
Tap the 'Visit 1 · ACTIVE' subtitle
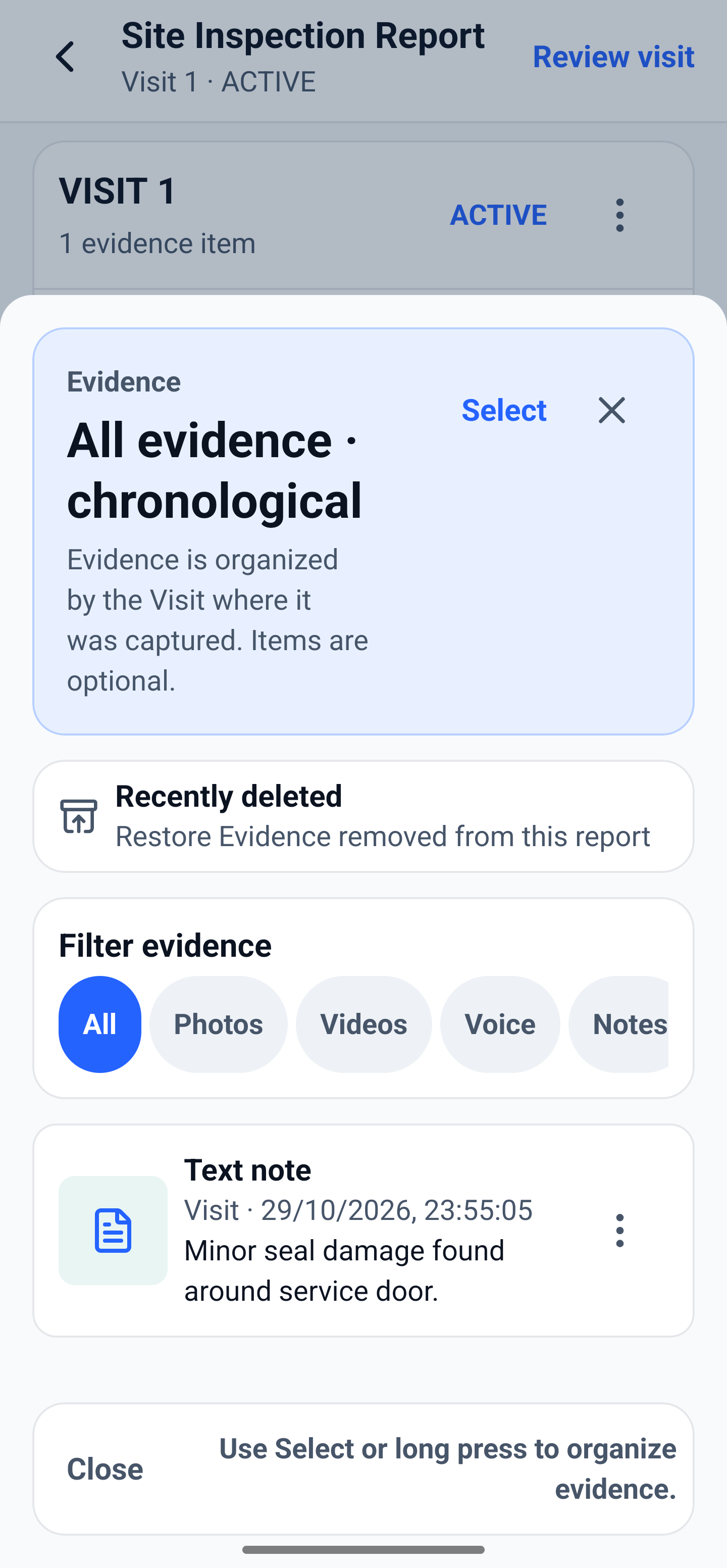click(219, 81)
